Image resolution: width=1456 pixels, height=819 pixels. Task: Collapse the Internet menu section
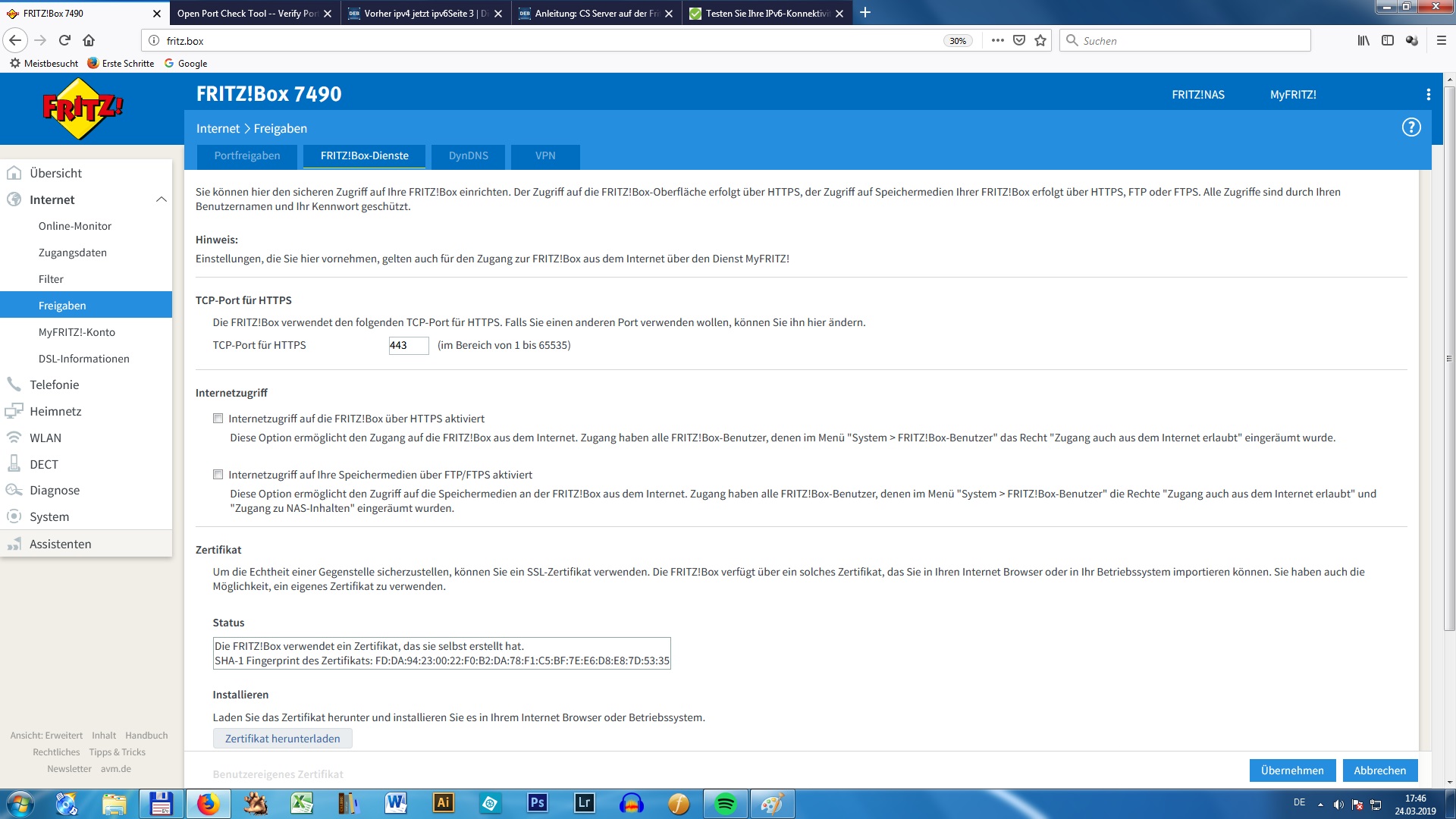tap(161, 199)
